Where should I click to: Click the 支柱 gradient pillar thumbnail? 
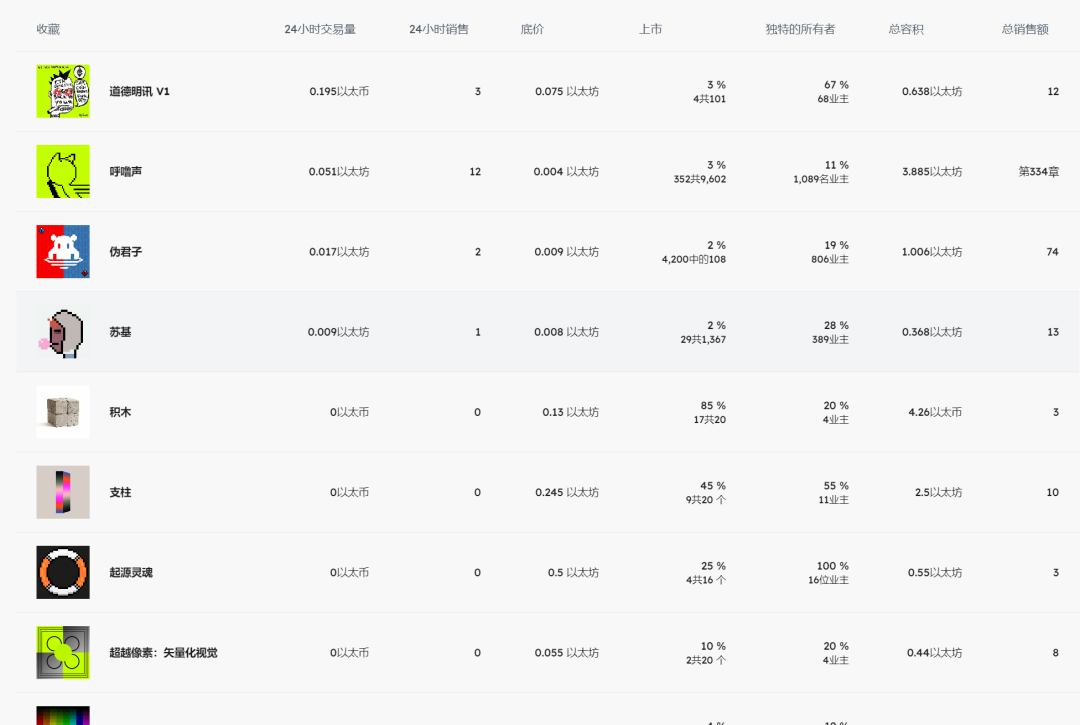click(63, 492)
